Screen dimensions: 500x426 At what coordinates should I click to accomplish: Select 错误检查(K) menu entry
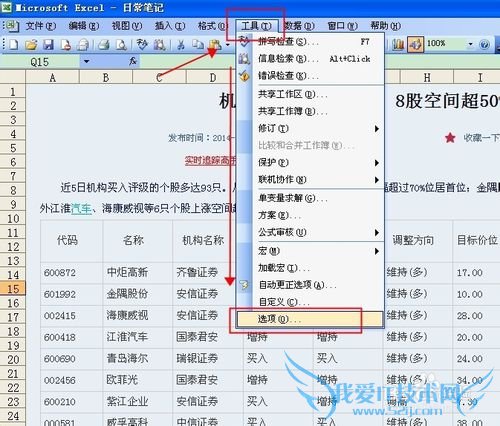[x=310, y=76]
